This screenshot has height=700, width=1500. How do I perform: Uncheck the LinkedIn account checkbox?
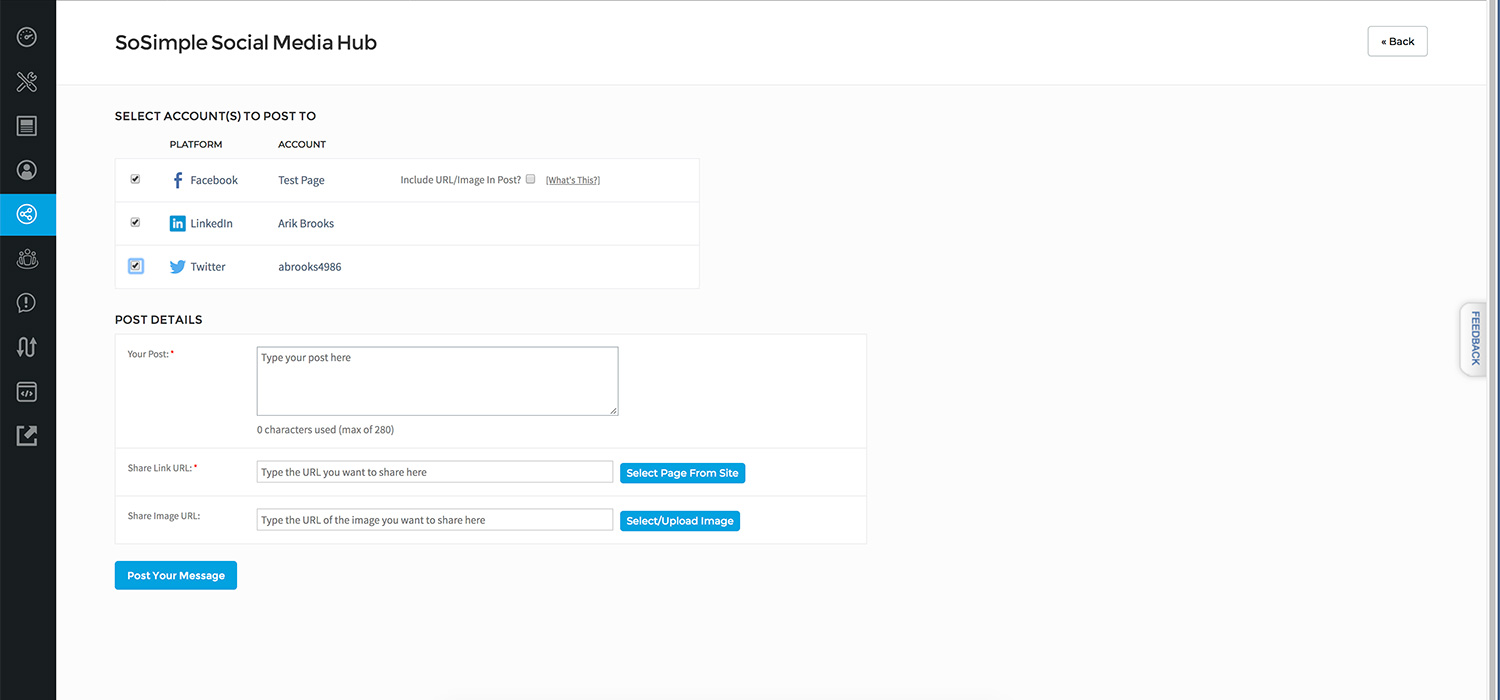click(135, 222)
